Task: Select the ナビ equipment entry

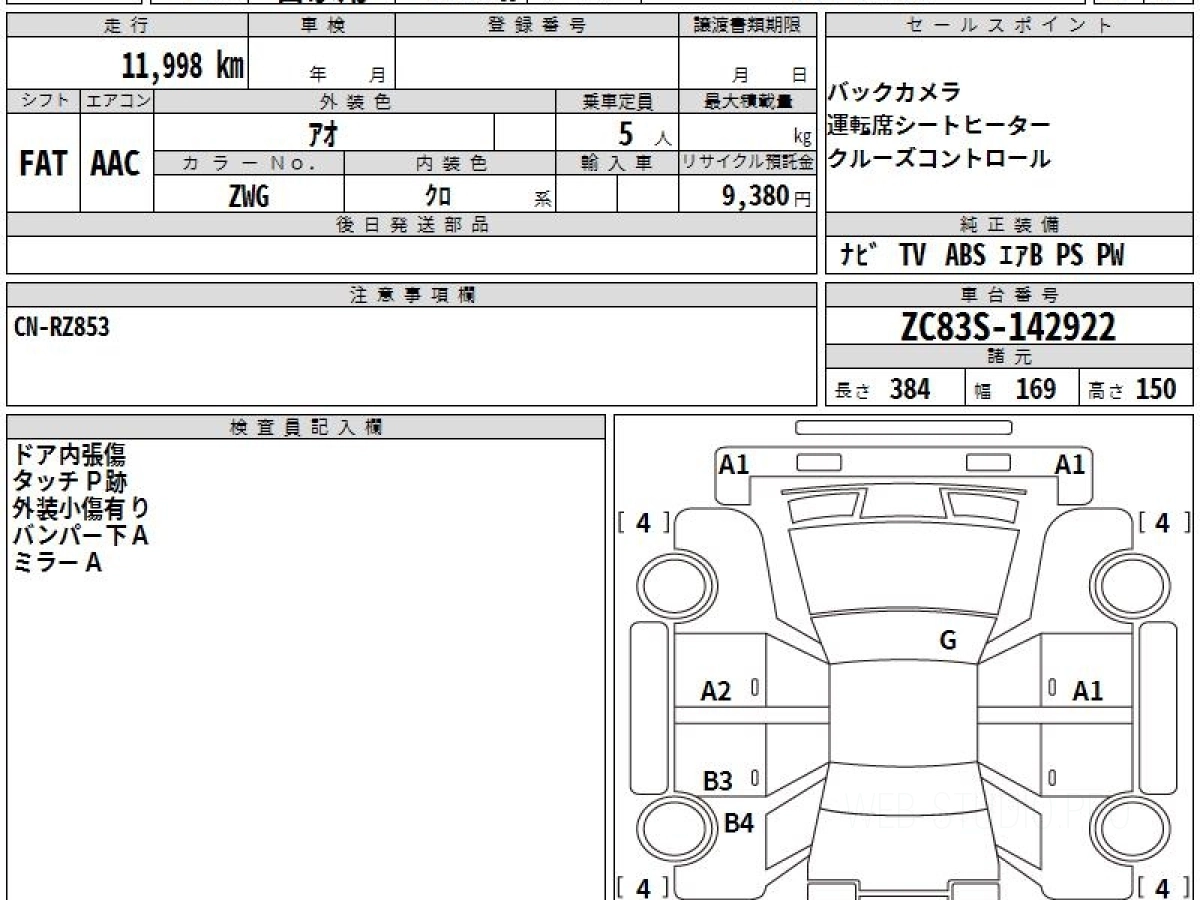Action: click(859, 256)
